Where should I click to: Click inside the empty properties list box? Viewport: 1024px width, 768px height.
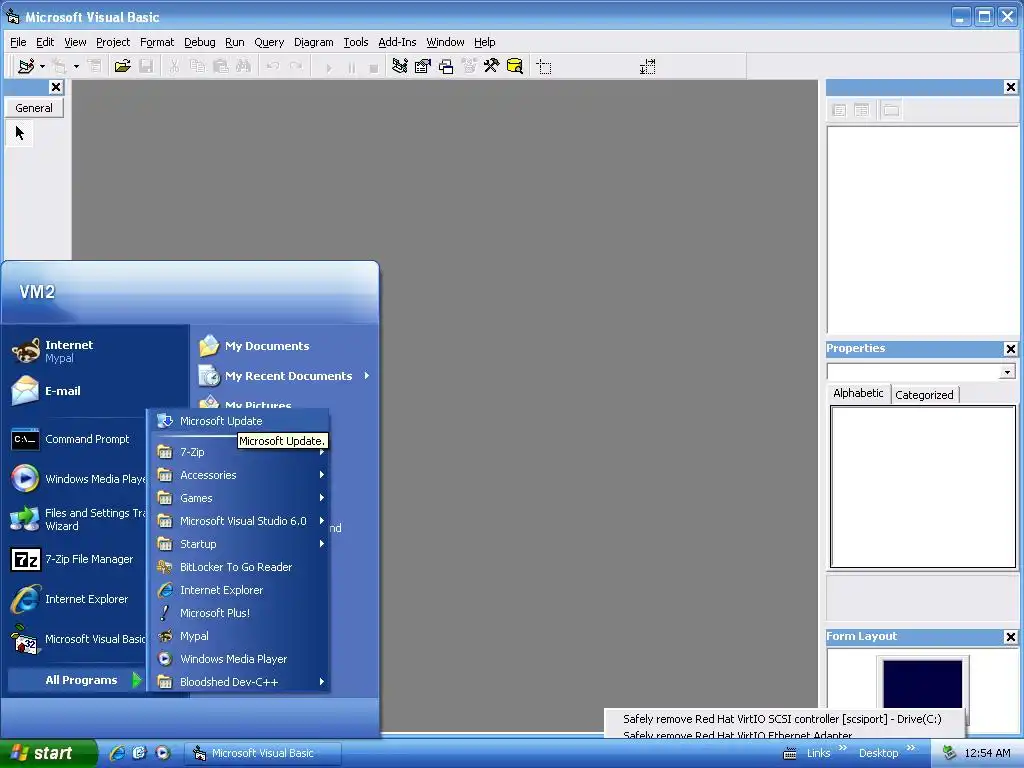coord(923,487)
